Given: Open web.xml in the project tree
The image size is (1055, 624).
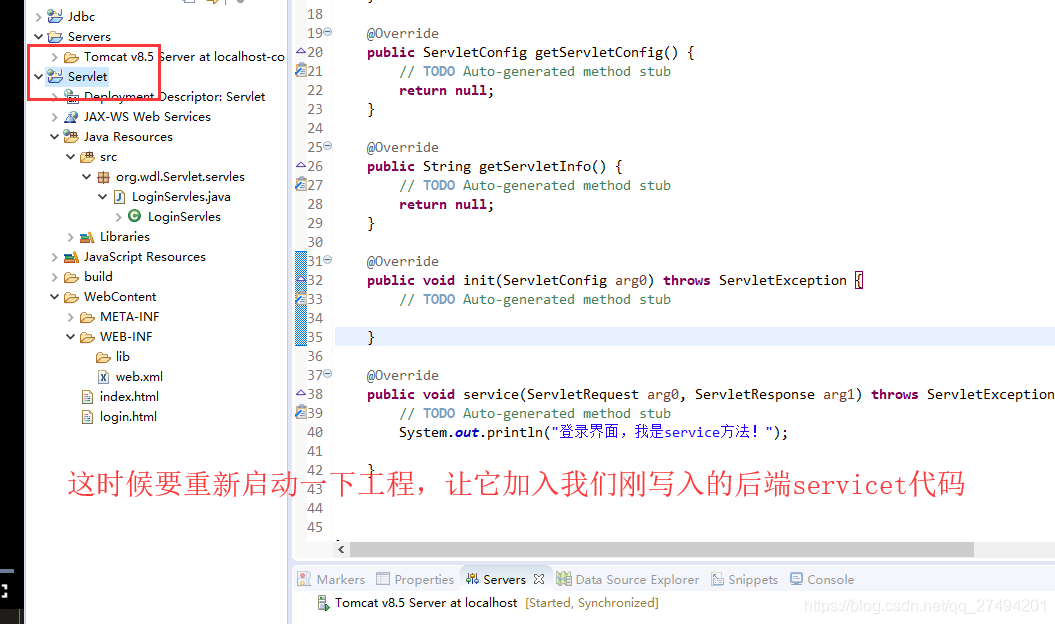Looking at the screenshot, I should point(139,377).
